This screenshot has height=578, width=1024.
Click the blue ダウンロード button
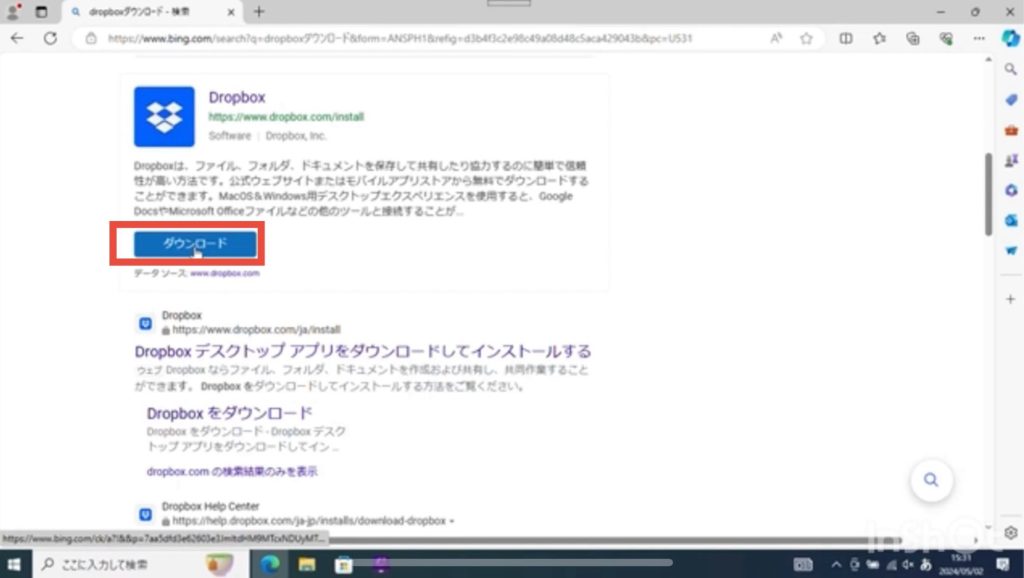(195, 244)
